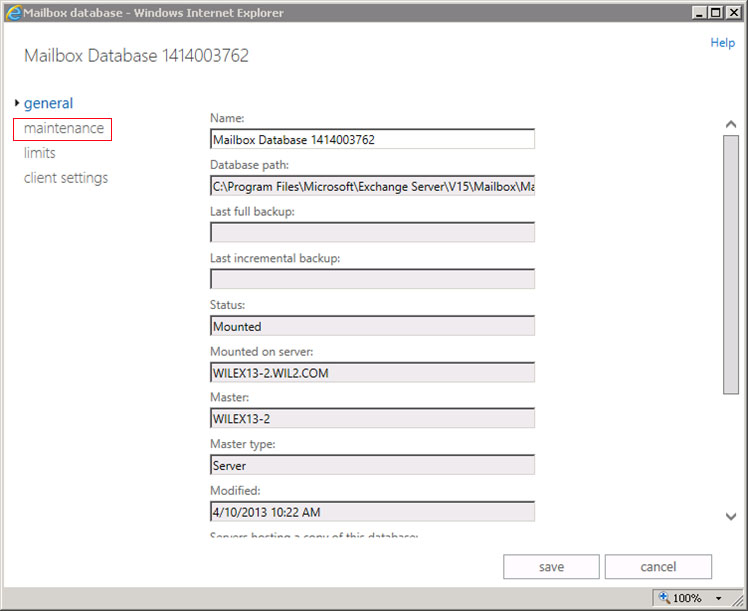Open the limits section
Screen dimensions: 748x611
(40, 153)
